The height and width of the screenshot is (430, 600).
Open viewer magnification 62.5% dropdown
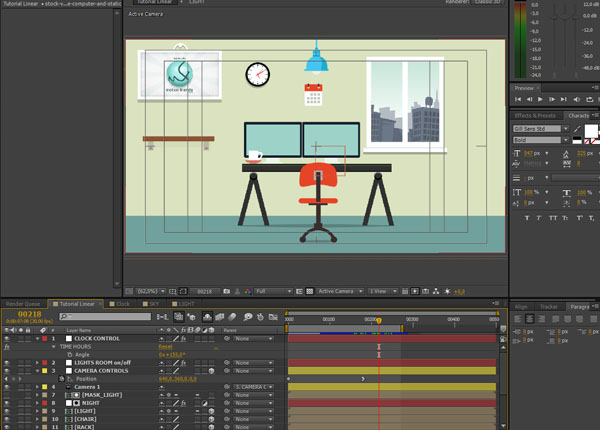(151, 292)
